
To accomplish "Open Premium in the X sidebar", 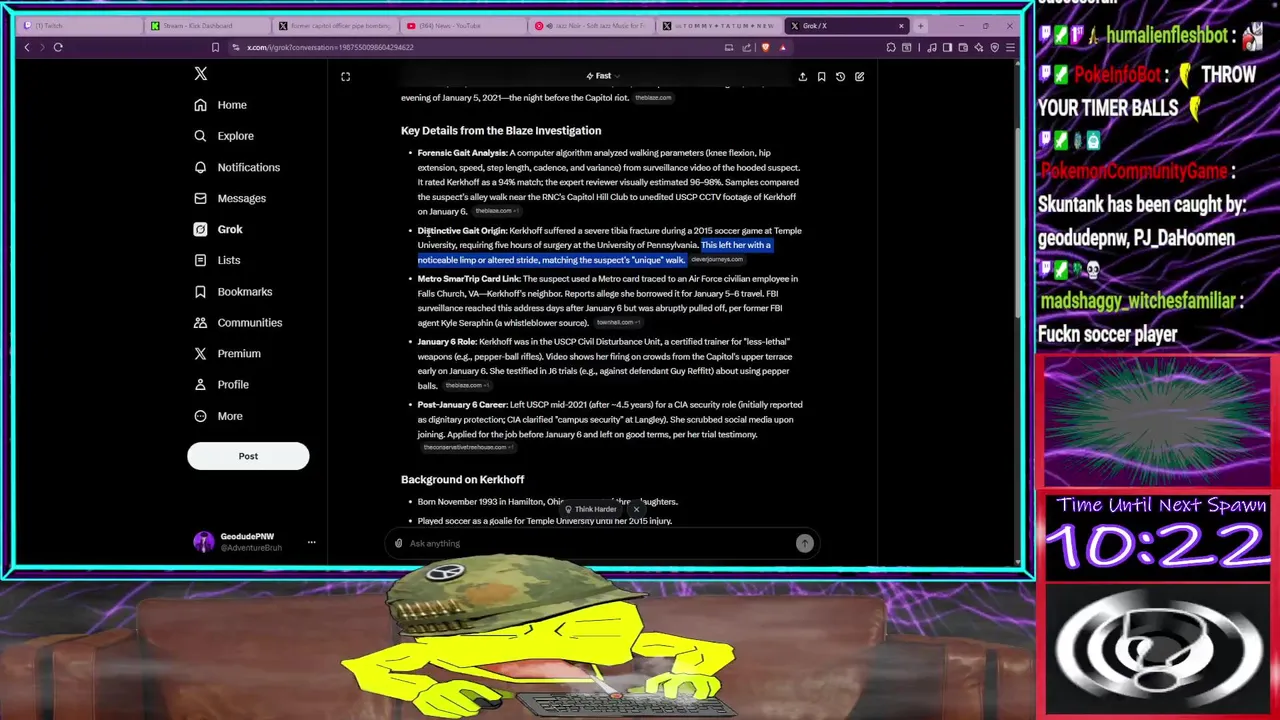I will click(227, 353).
